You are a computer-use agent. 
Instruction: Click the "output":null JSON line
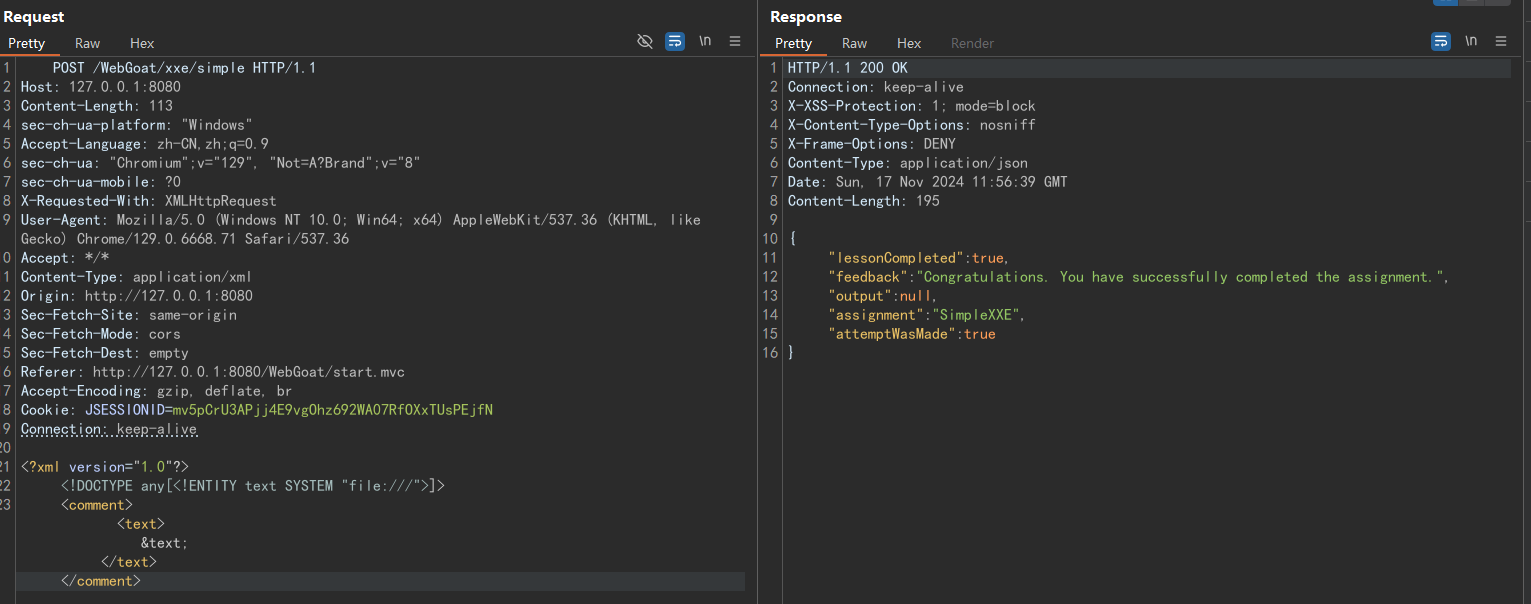(x=882, y=296)
